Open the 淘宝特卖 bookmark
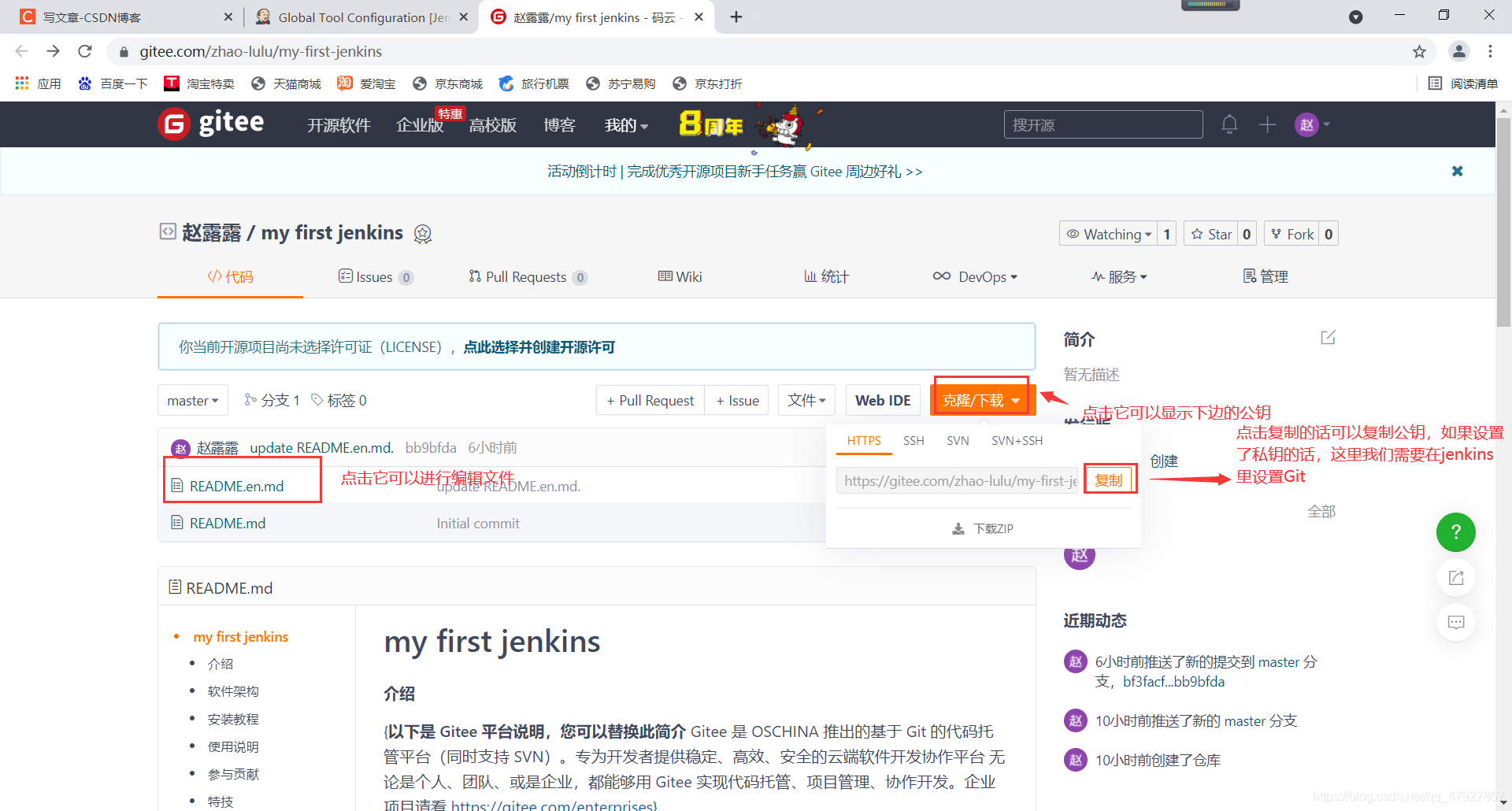The height and width of the screenshot is (811, 1512). (199, 83)
